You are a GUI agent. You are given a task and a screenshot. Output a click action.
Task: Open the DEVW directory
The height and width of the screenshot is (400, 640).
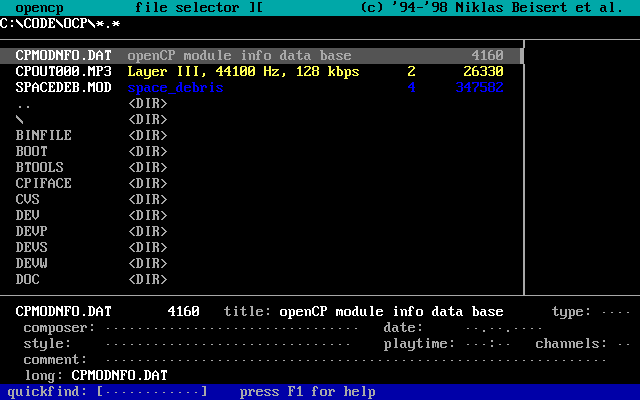click(x=32, y=264)
